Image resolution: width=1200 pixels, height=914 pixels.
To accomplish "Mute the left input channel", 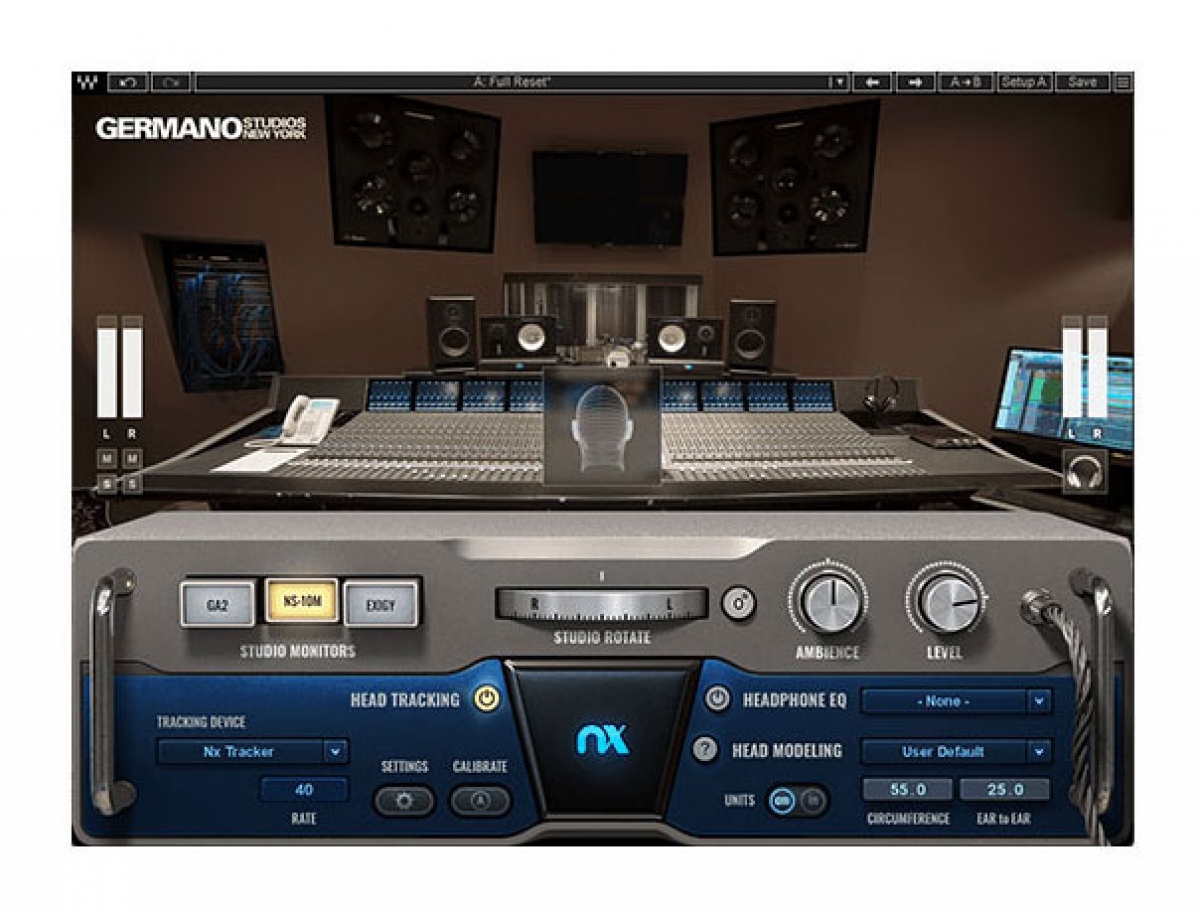I will 106,458.
